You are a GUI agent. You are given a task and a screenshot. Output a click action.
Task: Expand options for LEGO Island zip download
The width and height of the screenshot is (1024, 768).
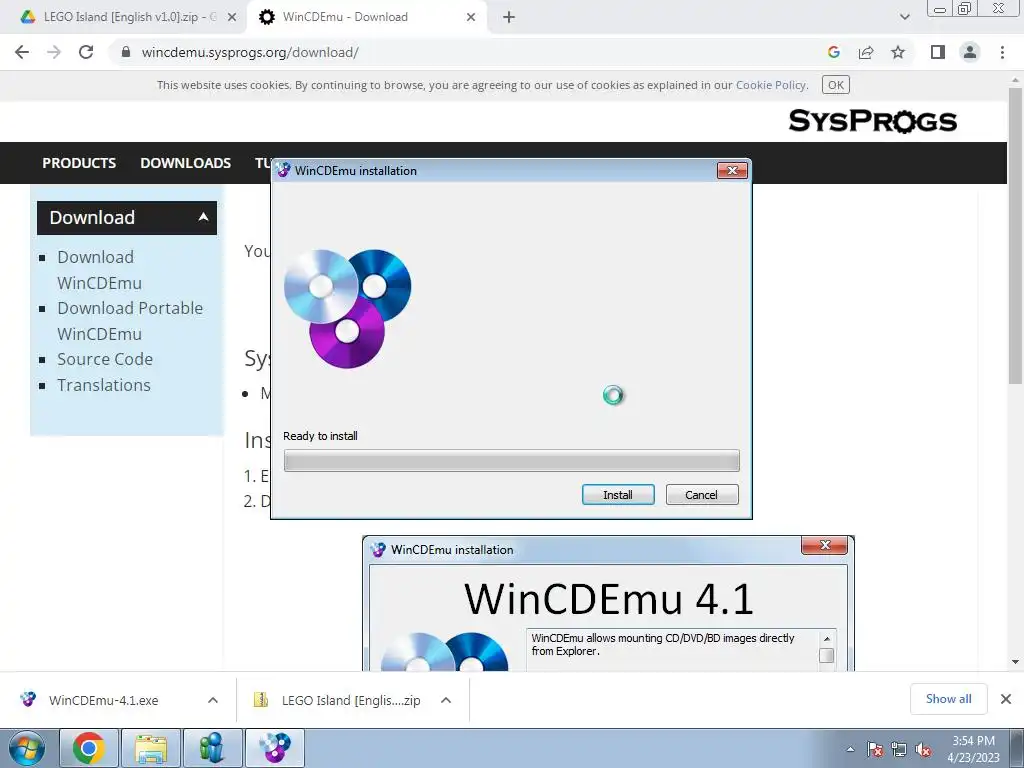[446, 700]
